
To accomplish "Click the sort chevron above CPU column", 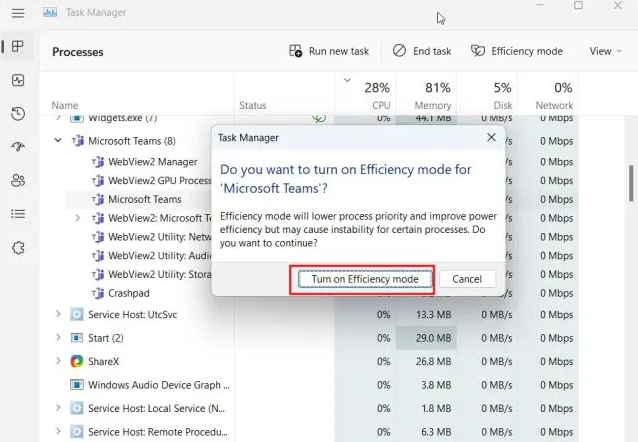I will [347, 80].
